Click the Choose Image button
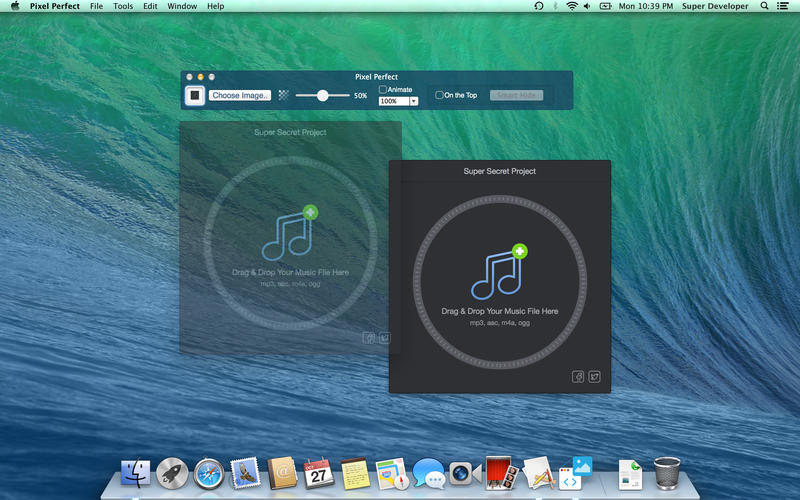 (240, 96)
